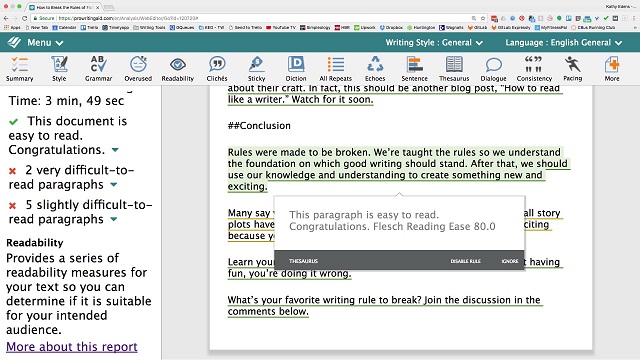The height and width of the screenshot is (360, 640).
Task: Open Chrome's three-dot menu
Action: click(x=634, y=18)
